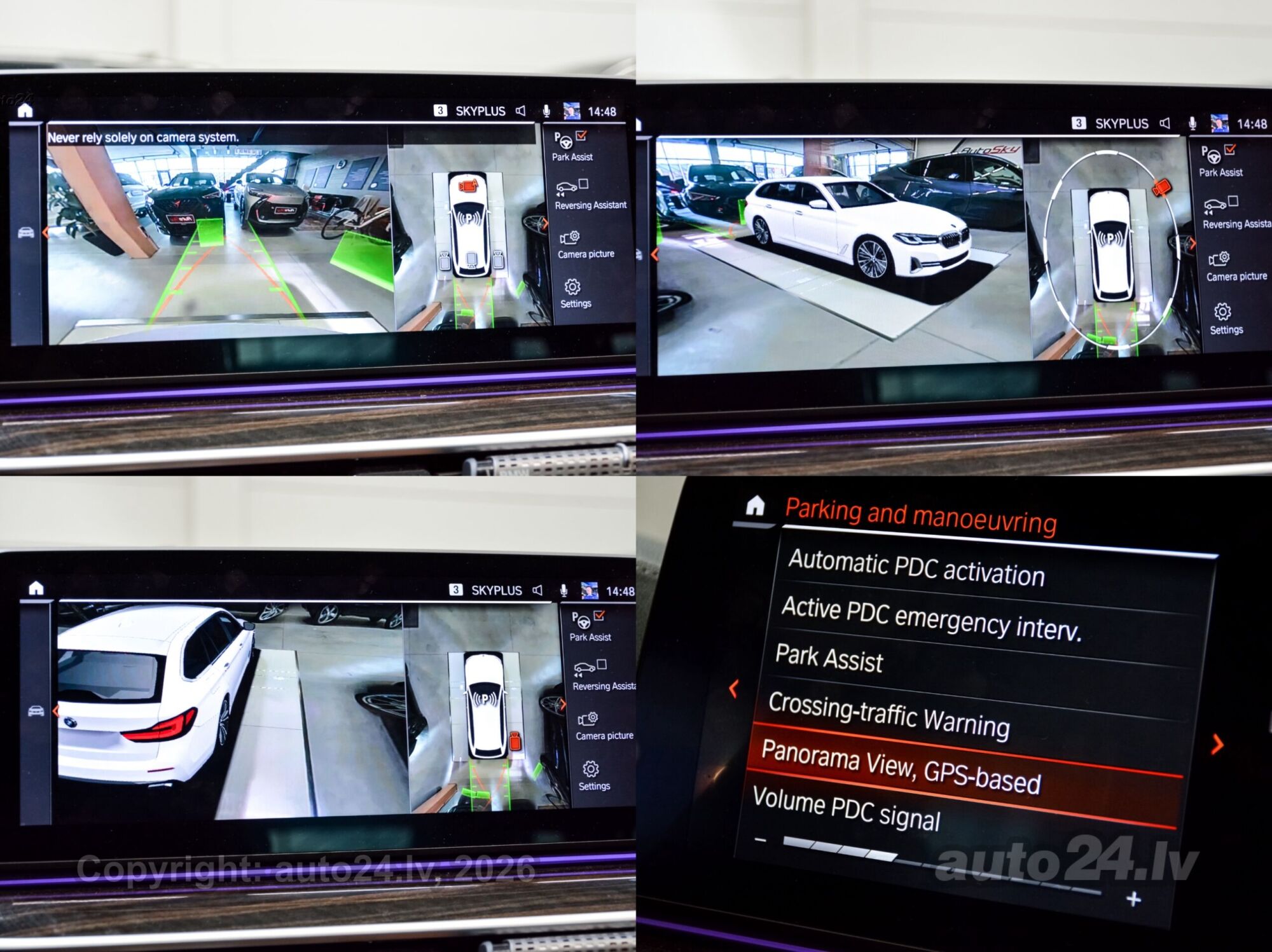Open Camera picture on tail-light view screen
This screenshot has height=952, width=1272.
[604, 726]
